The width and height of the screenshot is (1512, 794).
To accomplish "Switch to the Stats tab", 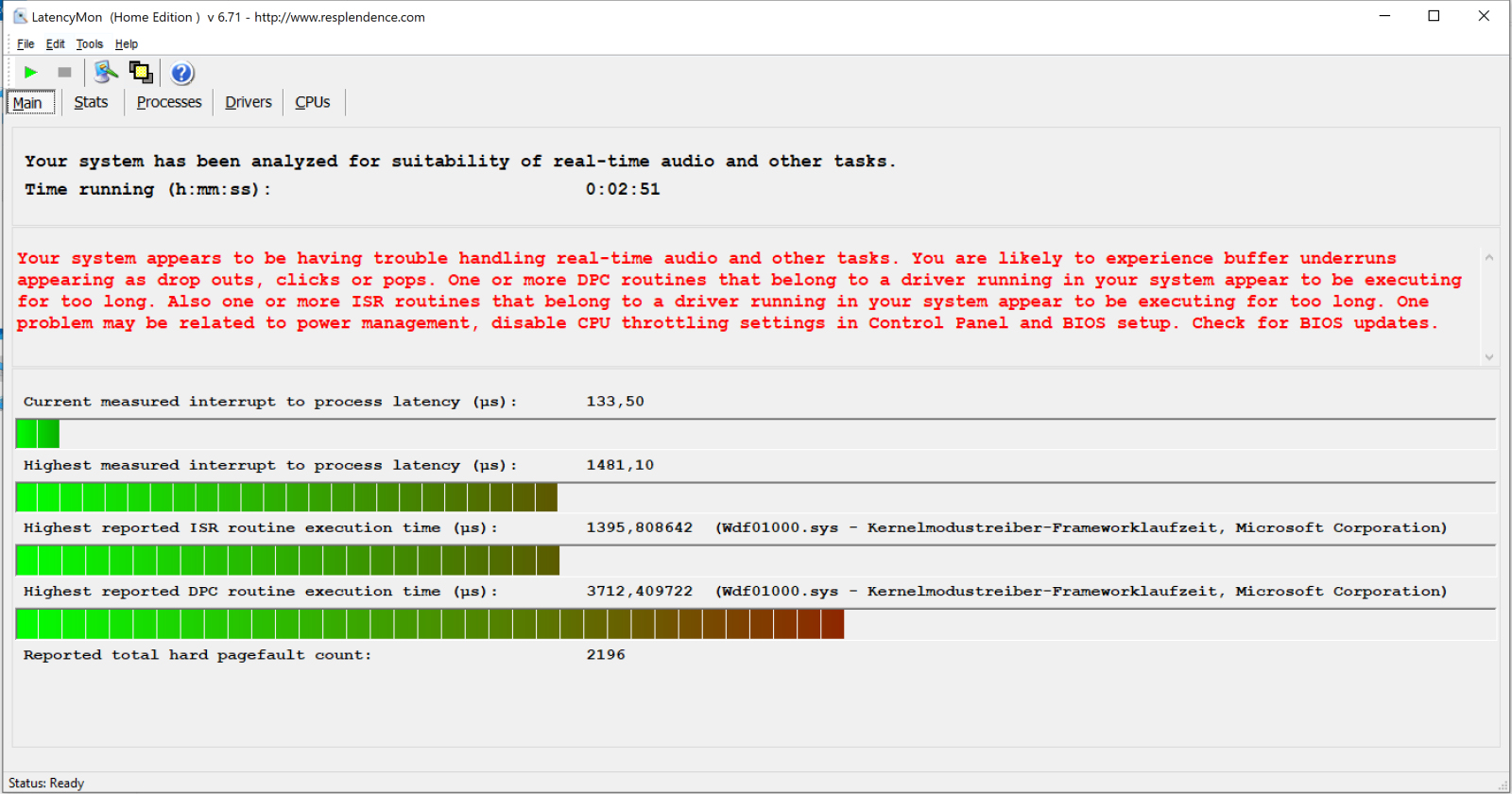I will coord(92,102).
